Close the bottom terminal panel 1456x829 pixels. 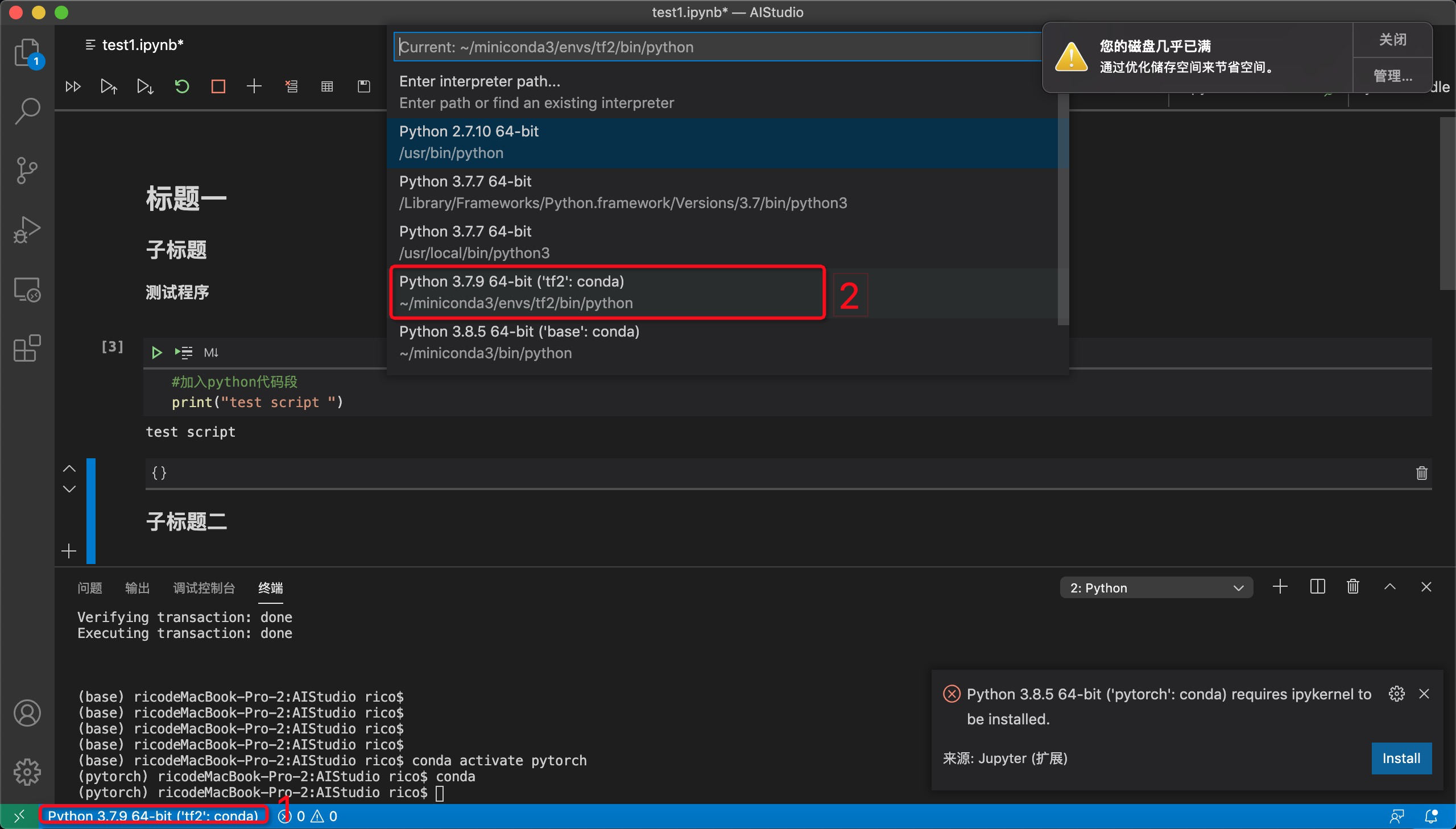coord(1426,587)
